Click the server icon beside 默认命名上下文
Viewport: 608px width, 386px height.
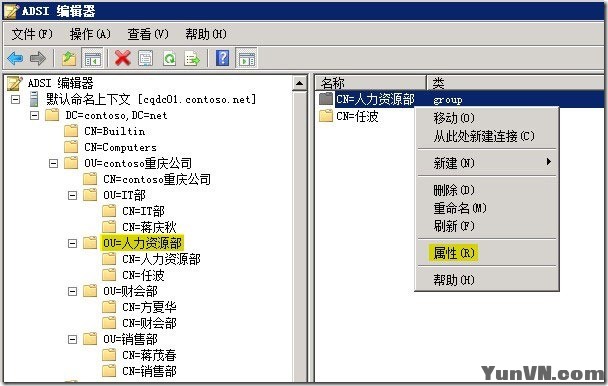point(34,99)
